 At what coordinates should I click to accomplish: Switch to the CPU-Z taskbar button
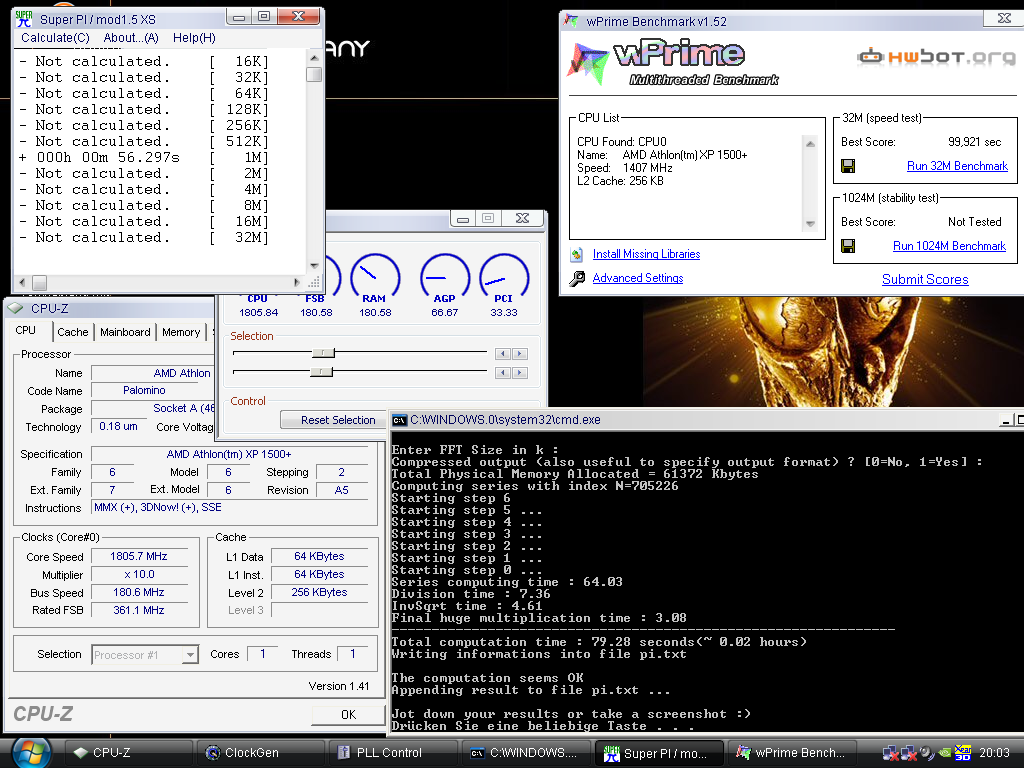click(x=129, y=753)
